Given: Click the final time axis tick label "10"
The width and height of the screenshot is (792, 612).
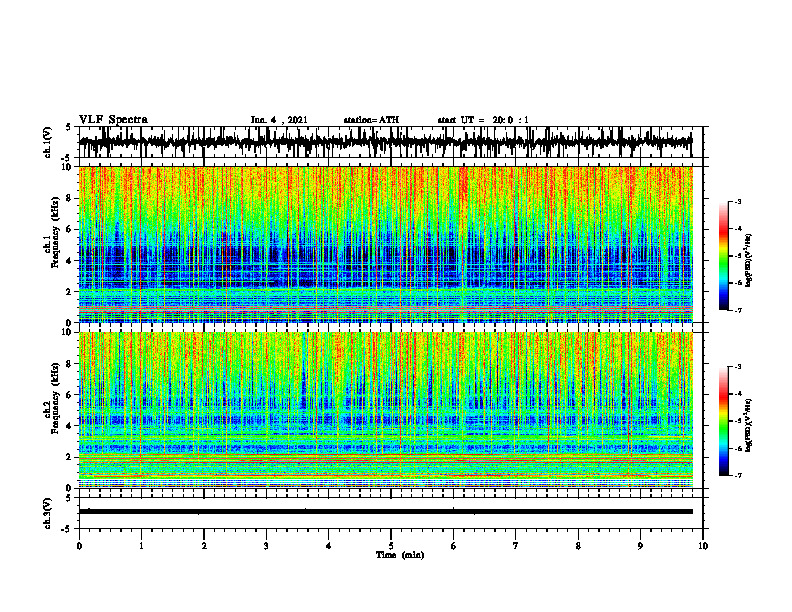Looking at the screenshot, I should (x=703, y=546).
